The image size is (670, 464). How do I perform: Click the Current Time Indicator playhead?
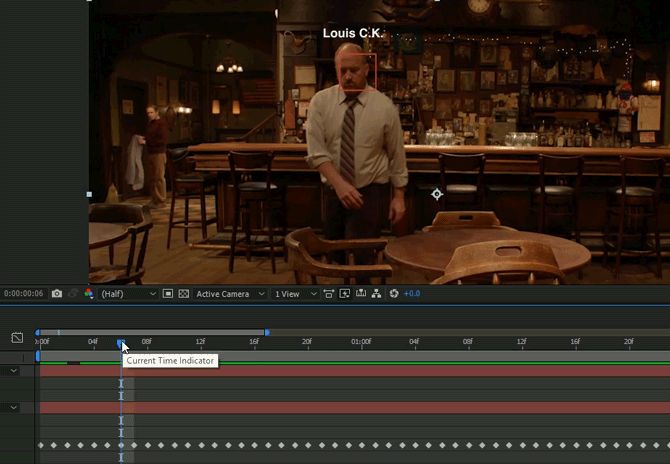[121, 344]
